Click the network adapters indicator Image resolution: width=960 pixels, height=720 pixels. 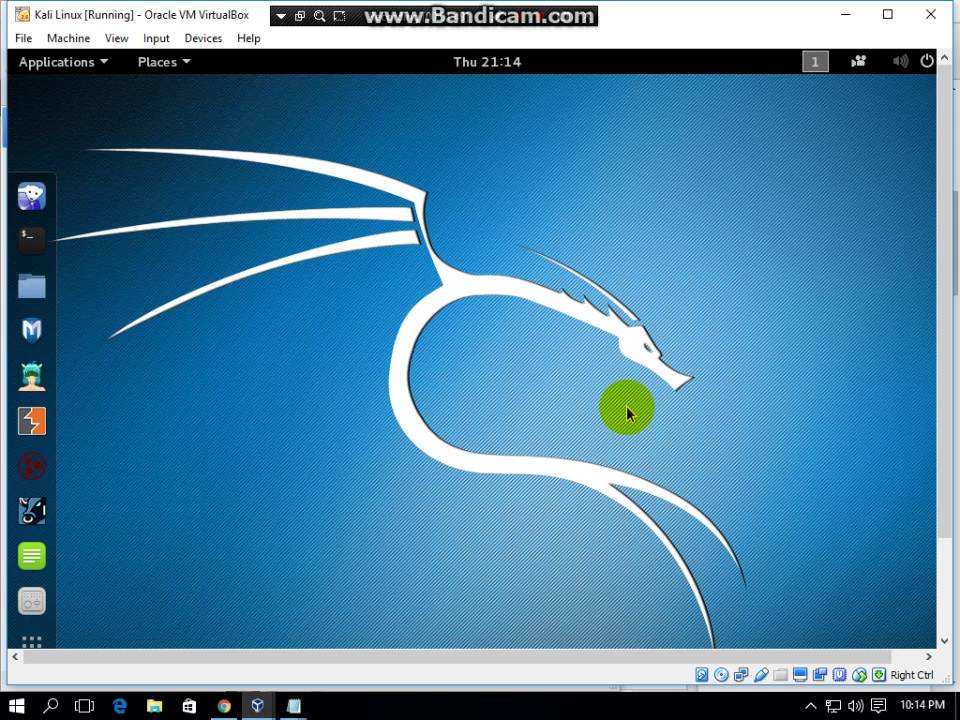741,675
